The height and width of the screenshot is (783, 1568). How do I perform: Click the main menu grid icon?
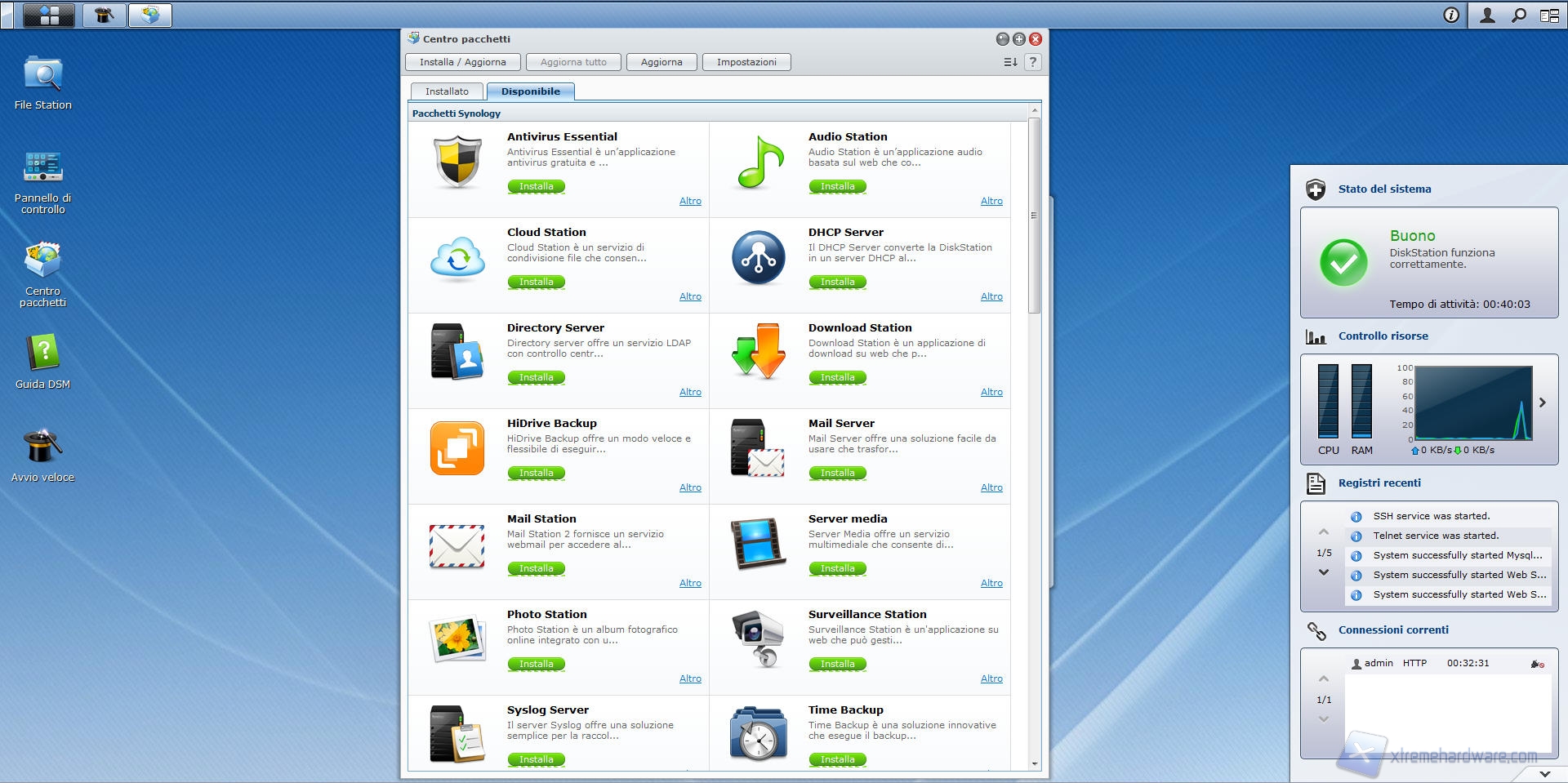click(49, 15)
